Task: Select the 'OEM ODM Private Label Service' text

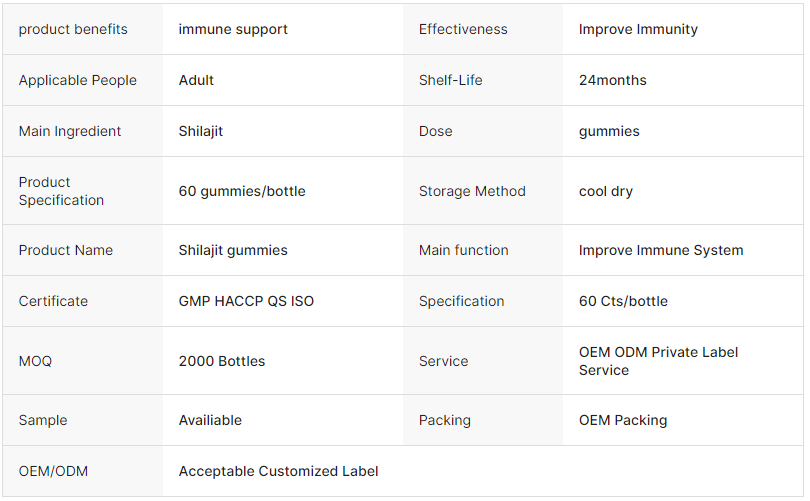Action: [658, 361]
